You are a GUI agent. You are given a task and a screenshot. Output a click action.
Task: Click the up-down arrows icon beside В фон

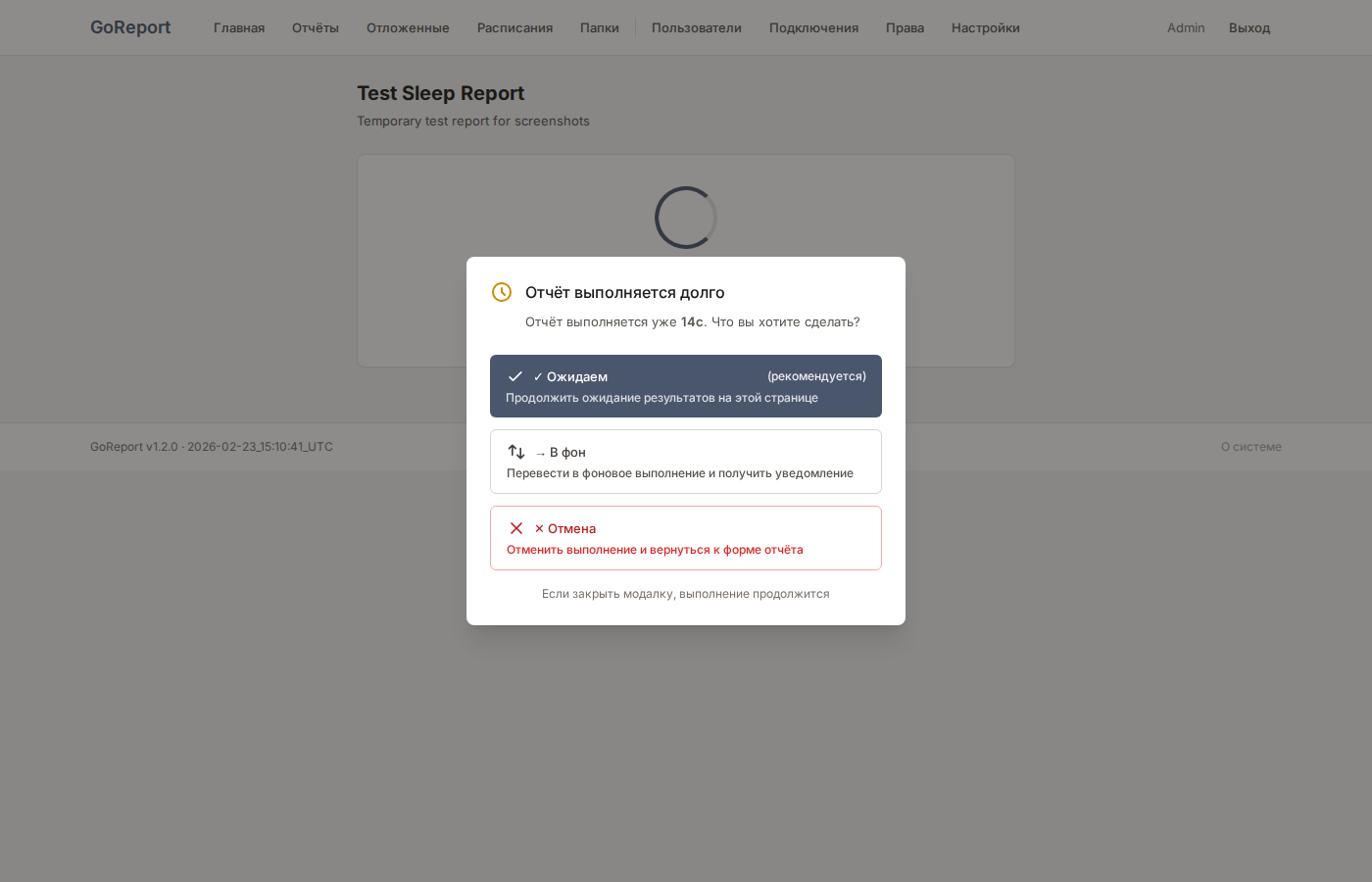[516, 452]
